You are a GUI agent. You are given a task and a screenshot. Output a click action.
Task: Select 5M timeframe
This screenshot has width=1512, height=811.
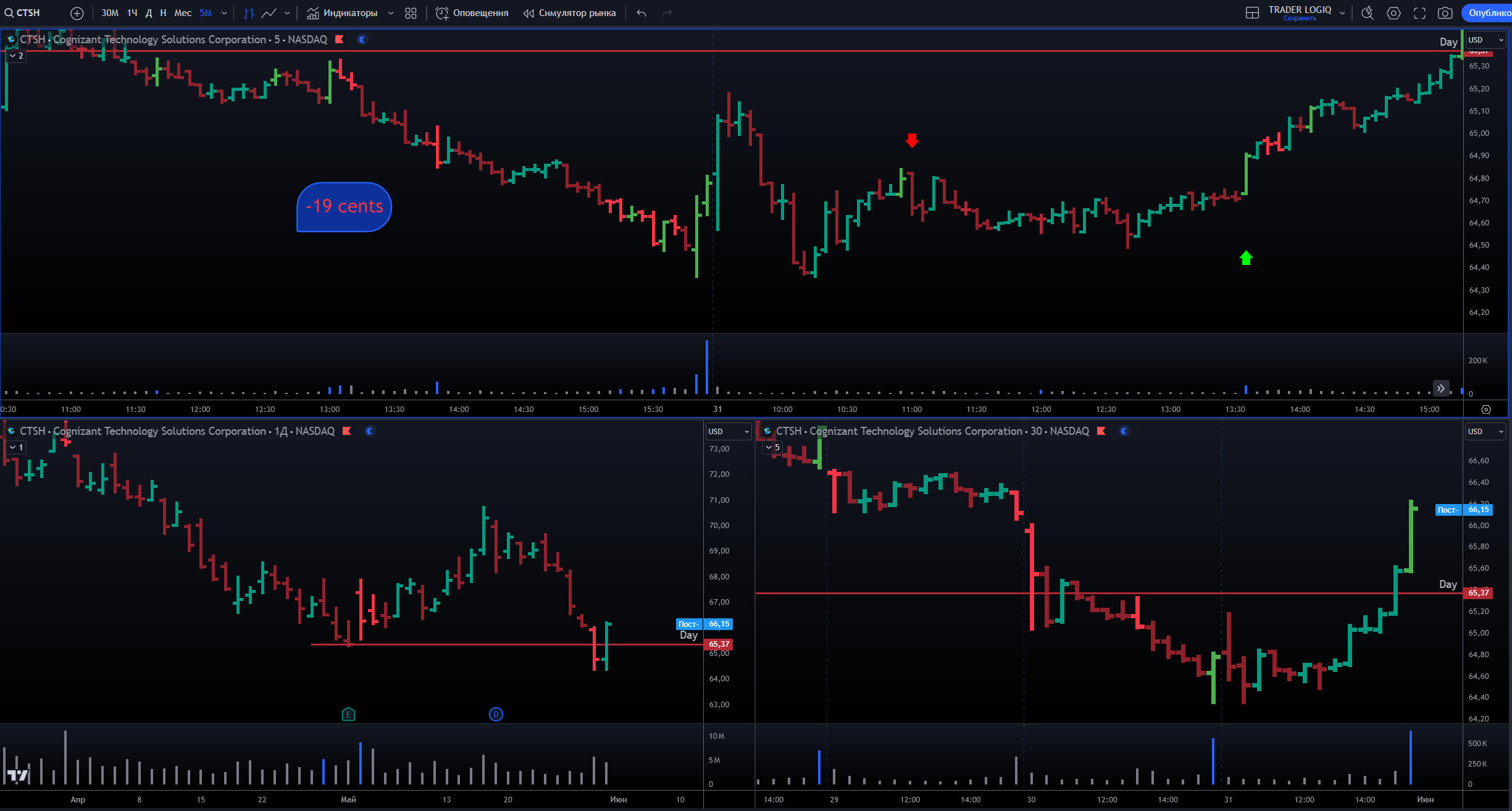[x=206, y=13]
